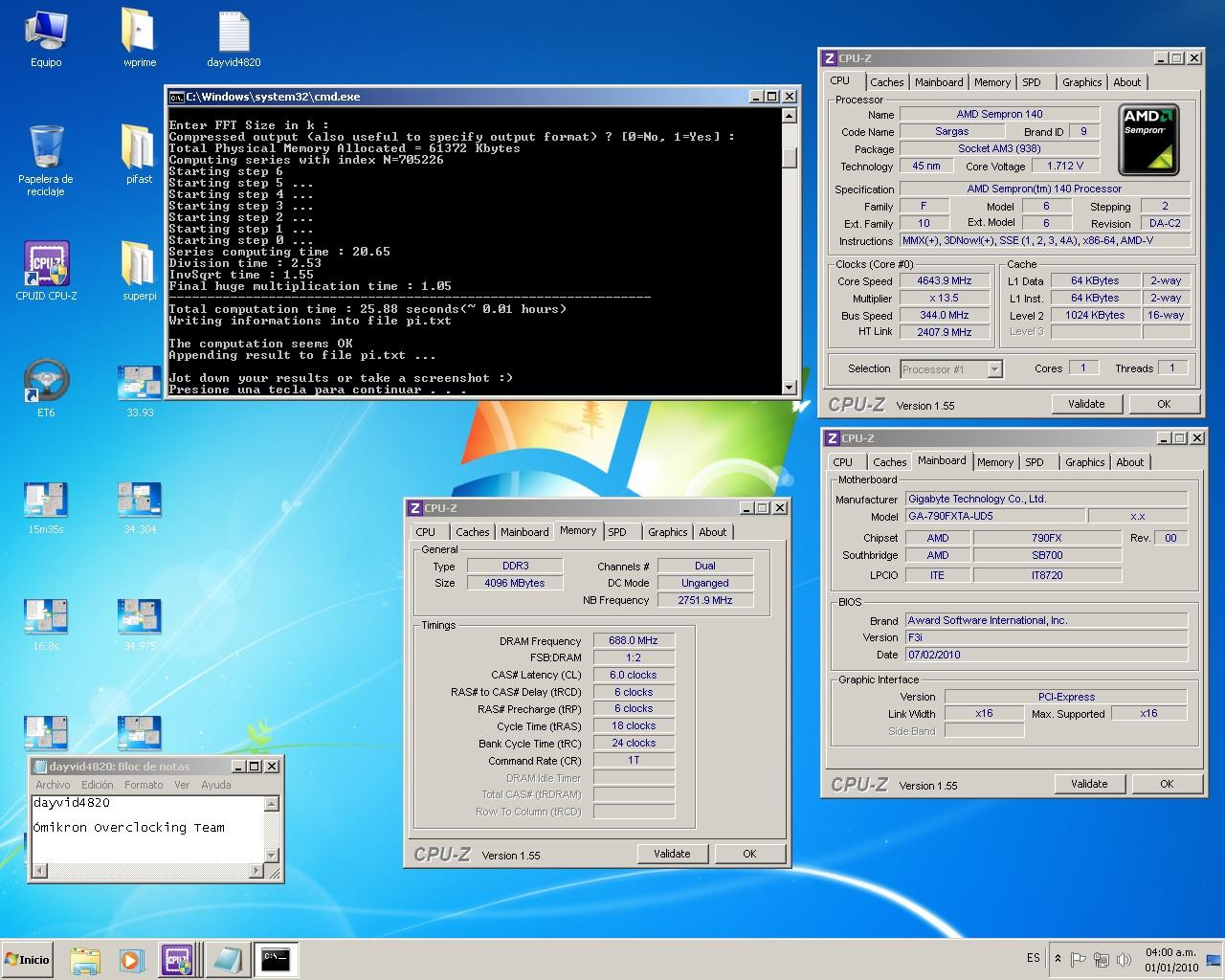Open the dayvid4820 text file icon
Screen dimensions: 1225x980
pyautogui.click(x=234, y=38)
